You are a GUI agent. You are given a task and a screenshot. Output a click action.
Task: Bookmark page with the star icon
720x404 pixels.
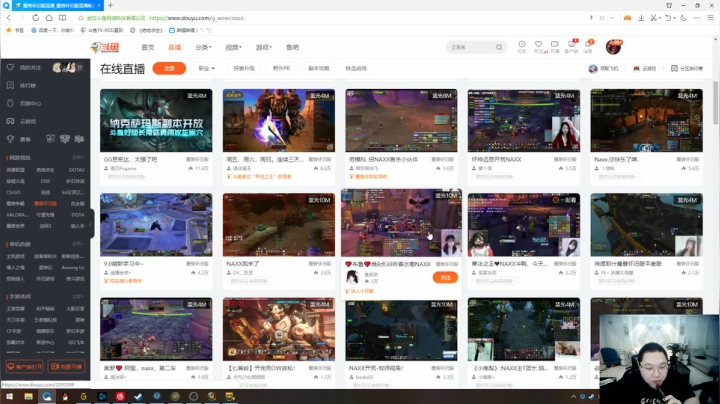click(81, 18)
